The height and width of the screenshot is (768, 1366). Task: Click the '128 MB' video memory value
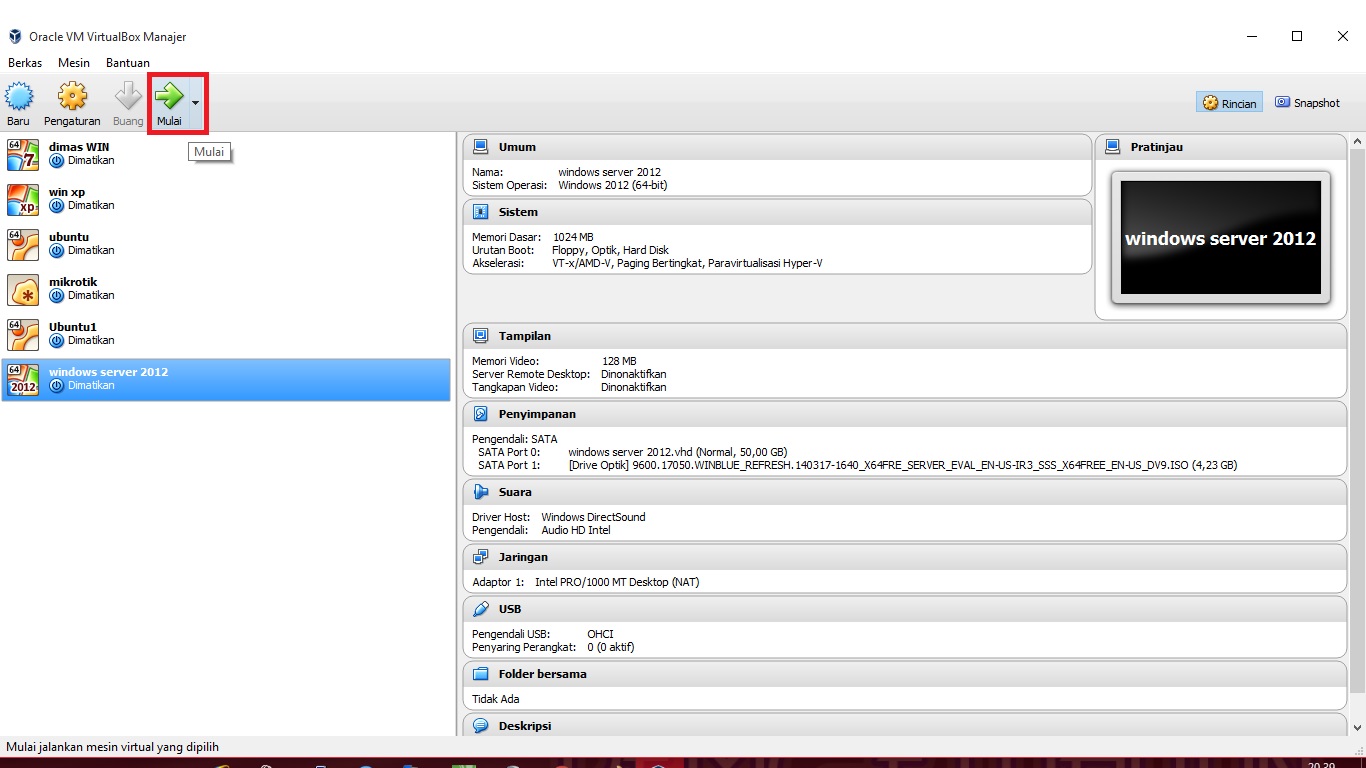click(x=619, y=361)
